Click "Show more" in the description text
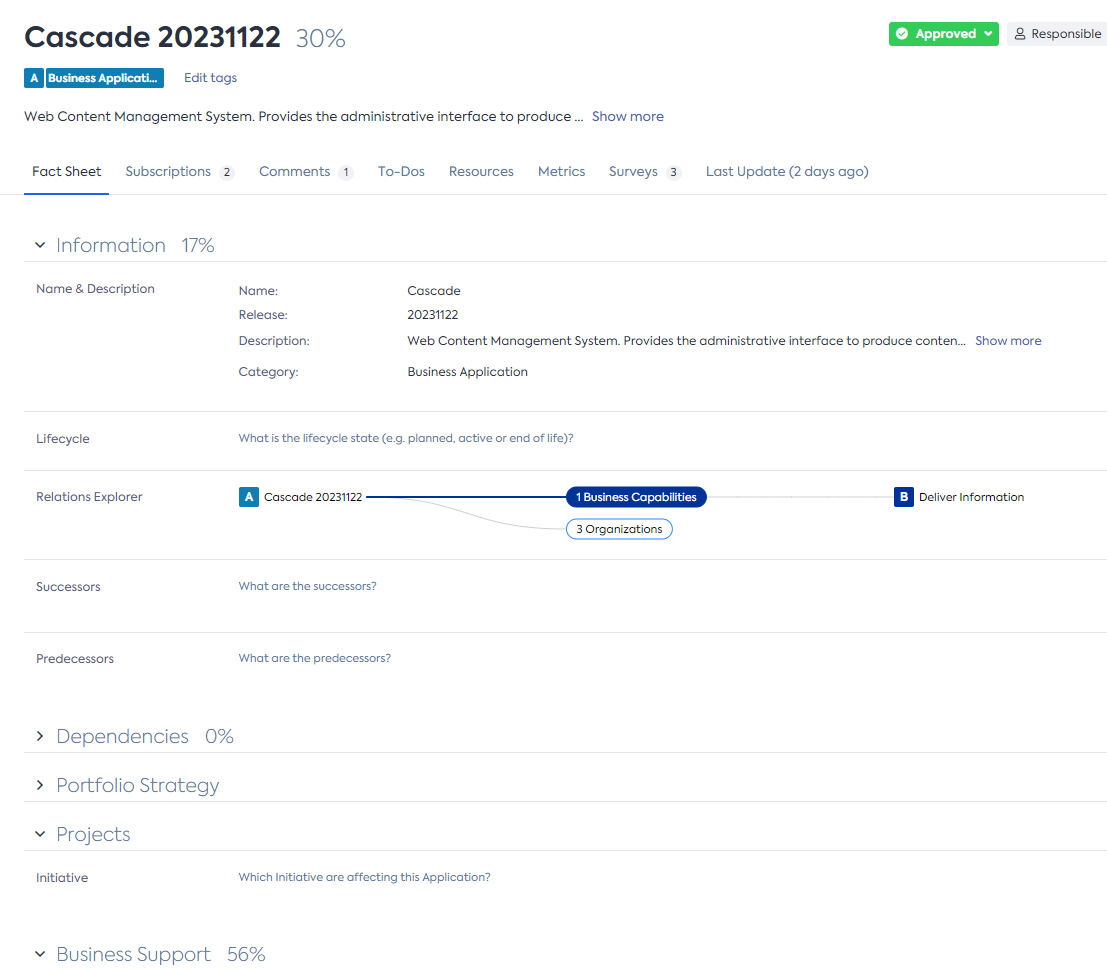Screen dimensions: 1107x968 (x=627, y=116)
